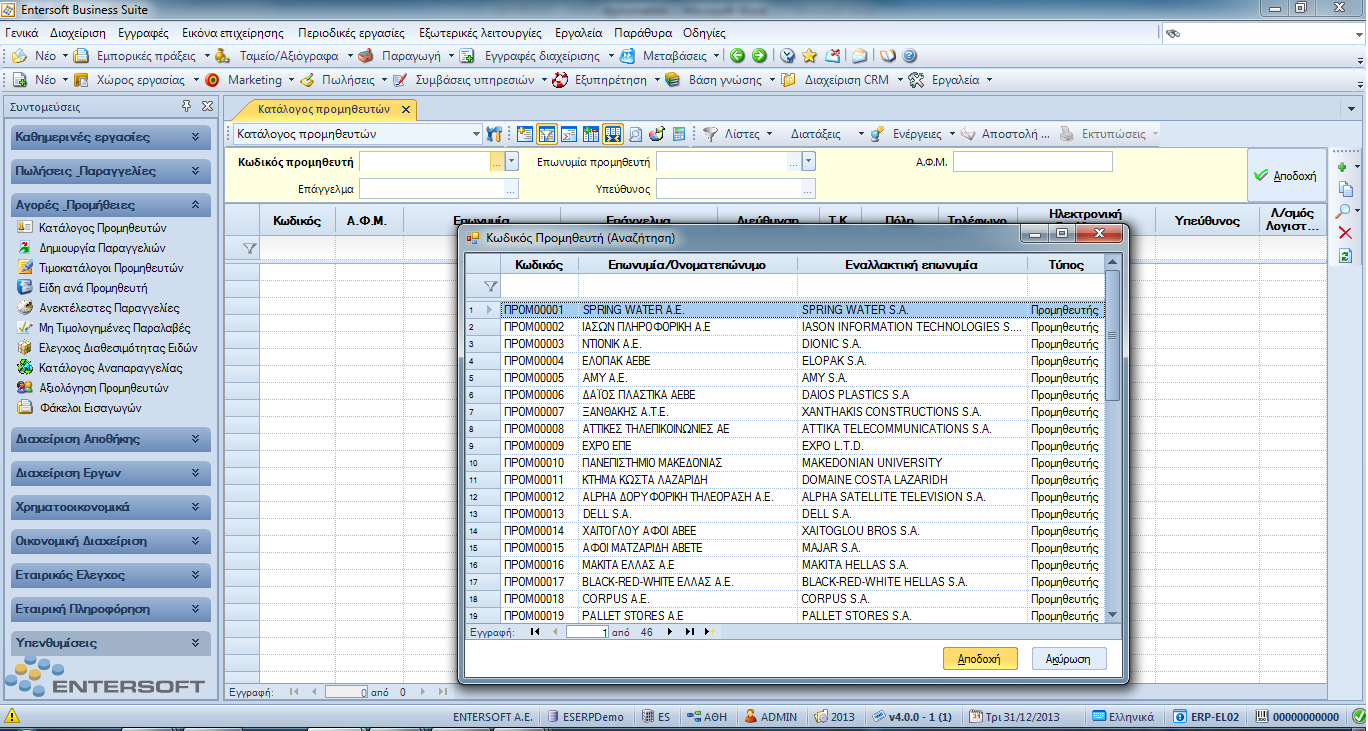Toggle the column chooser view button
Image resolution: width=1368 pixels, height=731 pixels.
(591, 133)
